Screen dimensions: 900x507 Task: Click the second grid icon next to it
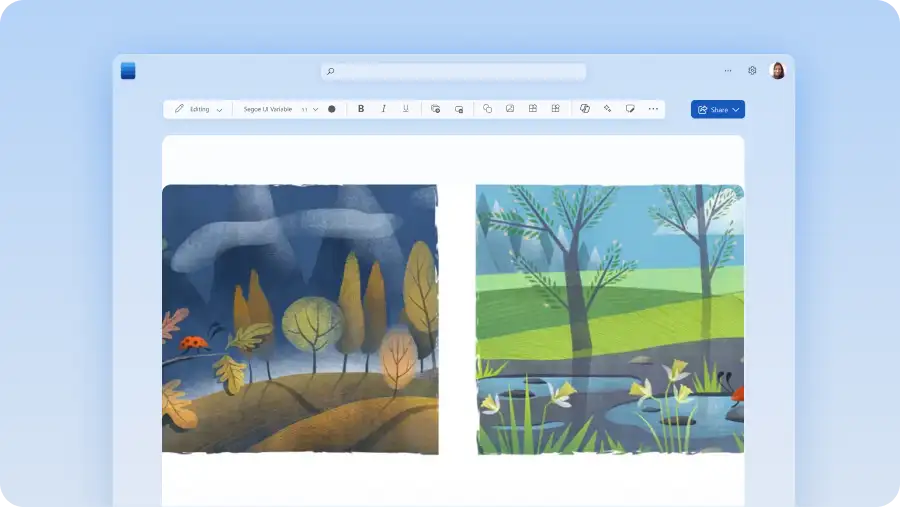coord(555,109)
